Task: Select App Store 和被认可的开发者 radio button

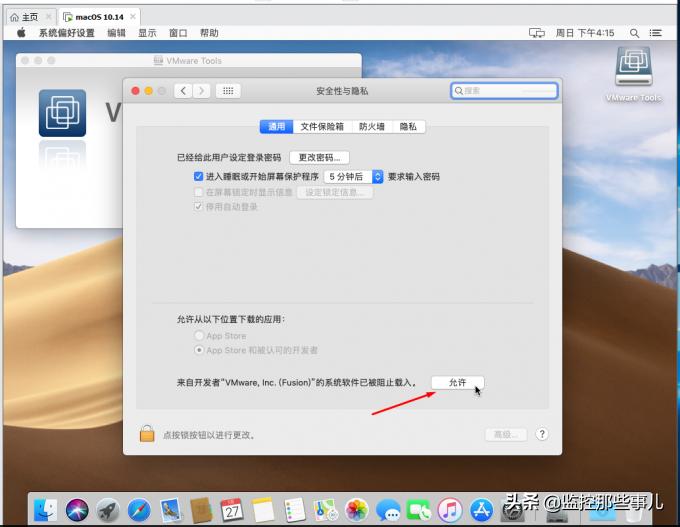Action: point(199,350)
